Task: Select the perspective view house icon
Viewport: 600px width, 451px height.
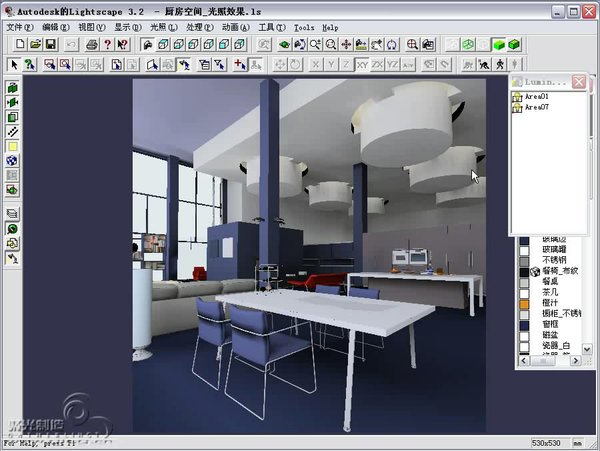Action: (x=147, y=44)
